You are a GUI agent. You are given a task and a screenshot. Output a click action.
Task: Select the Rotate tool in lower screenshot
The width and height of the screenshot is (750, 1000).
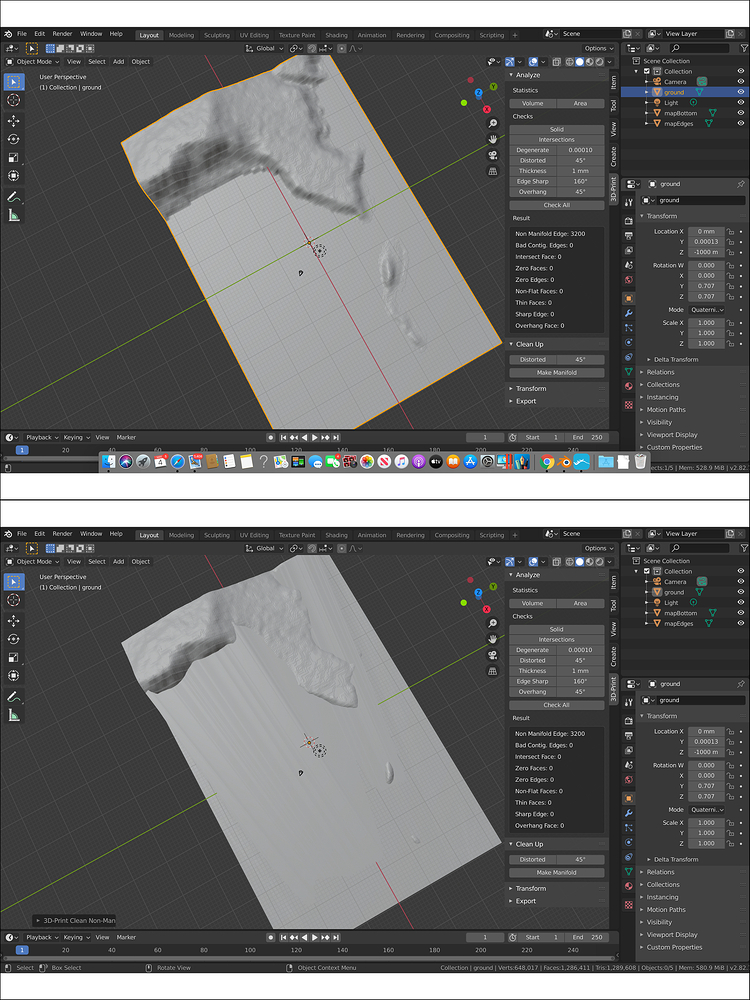pyautogui.click(x=13, y=639)
